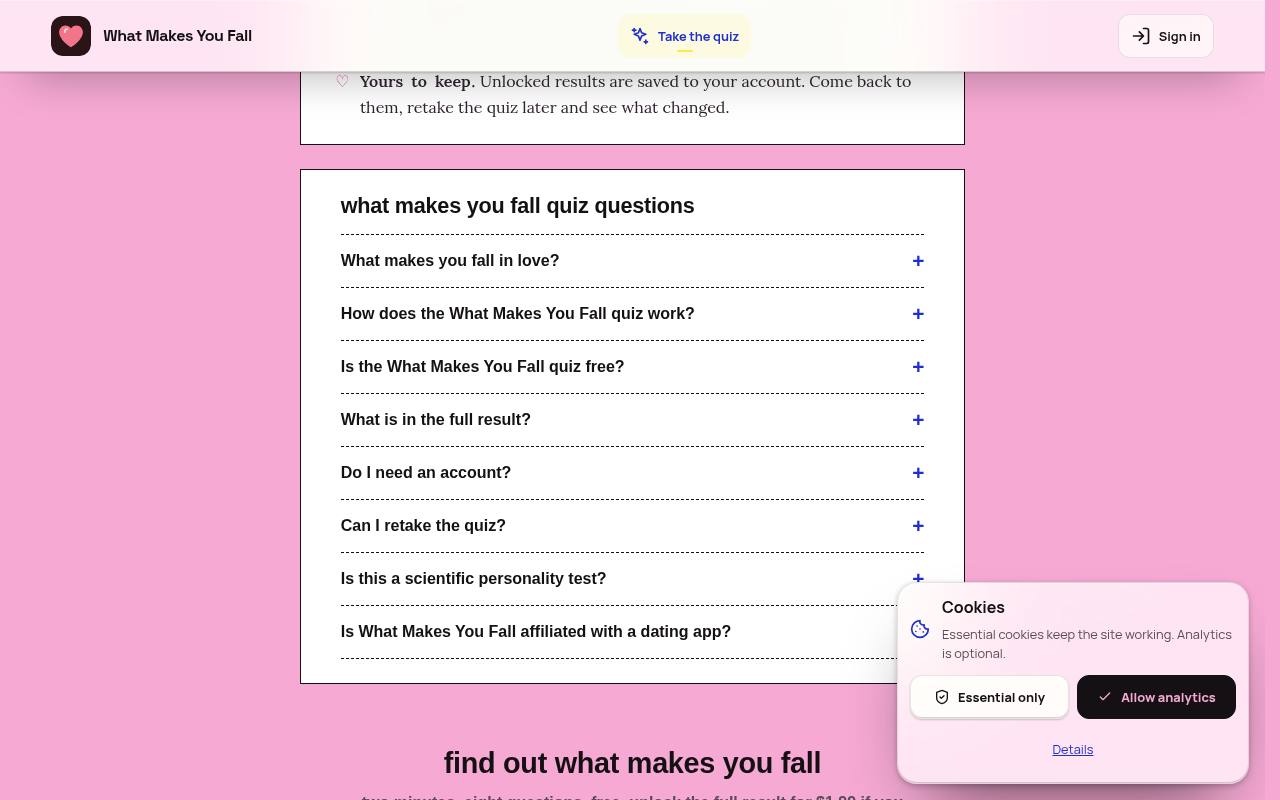Choose Essential only cookies
1280x800 pixels.
(x=989, y=697)
